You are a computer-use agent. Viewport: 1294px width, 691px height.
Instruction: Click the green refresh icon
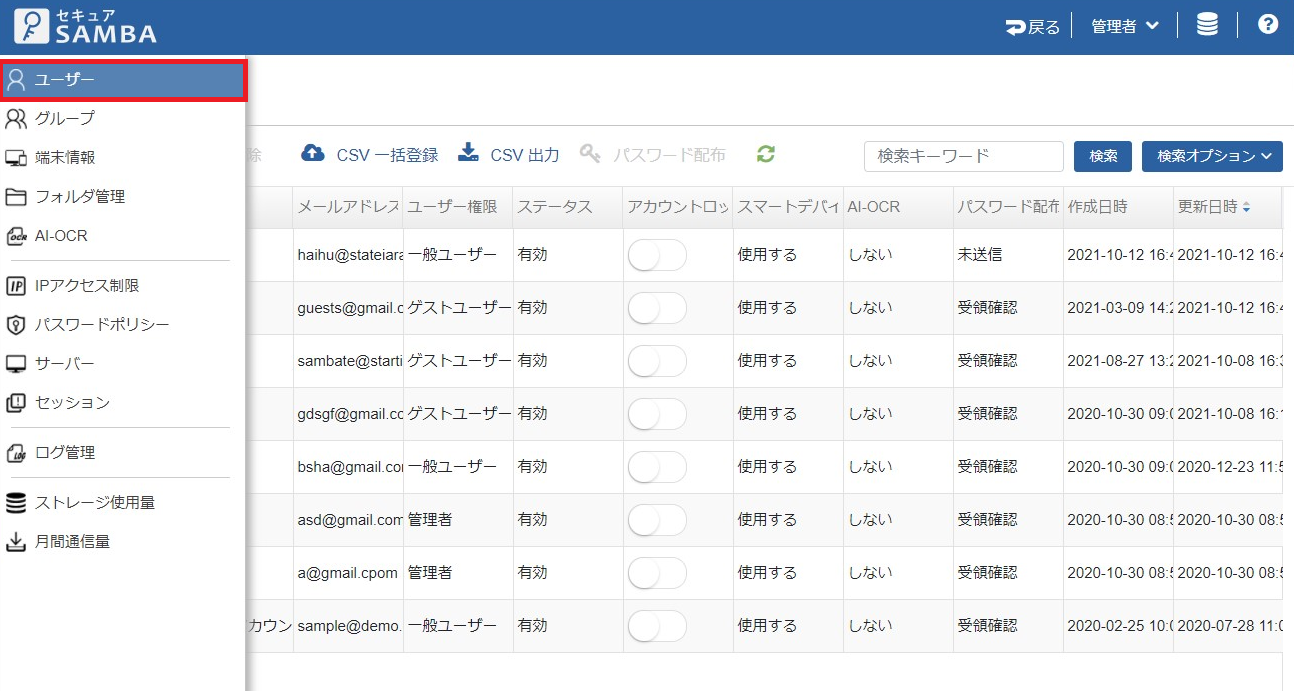(x=766, y=154)
